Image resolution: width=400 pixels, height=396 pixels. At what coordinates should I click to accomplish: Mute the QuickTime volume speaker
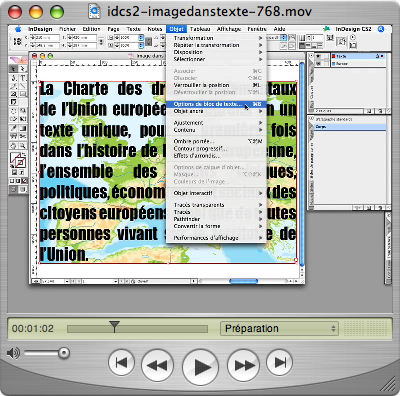(13, 353)
